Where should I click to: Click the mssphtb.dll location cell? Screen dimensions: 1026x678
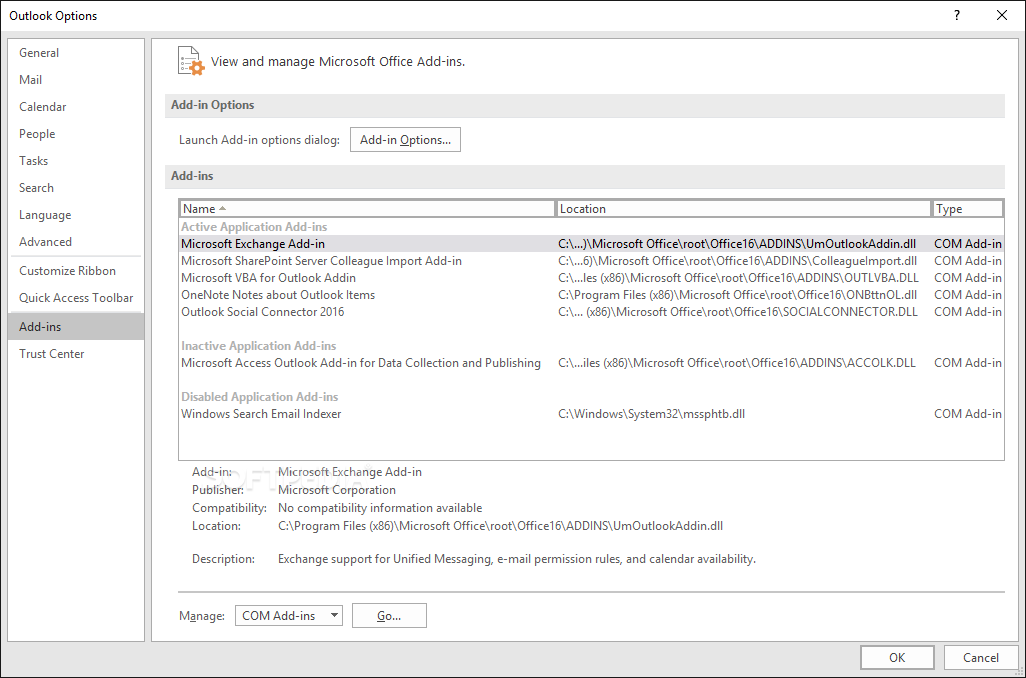click(651, 414)
